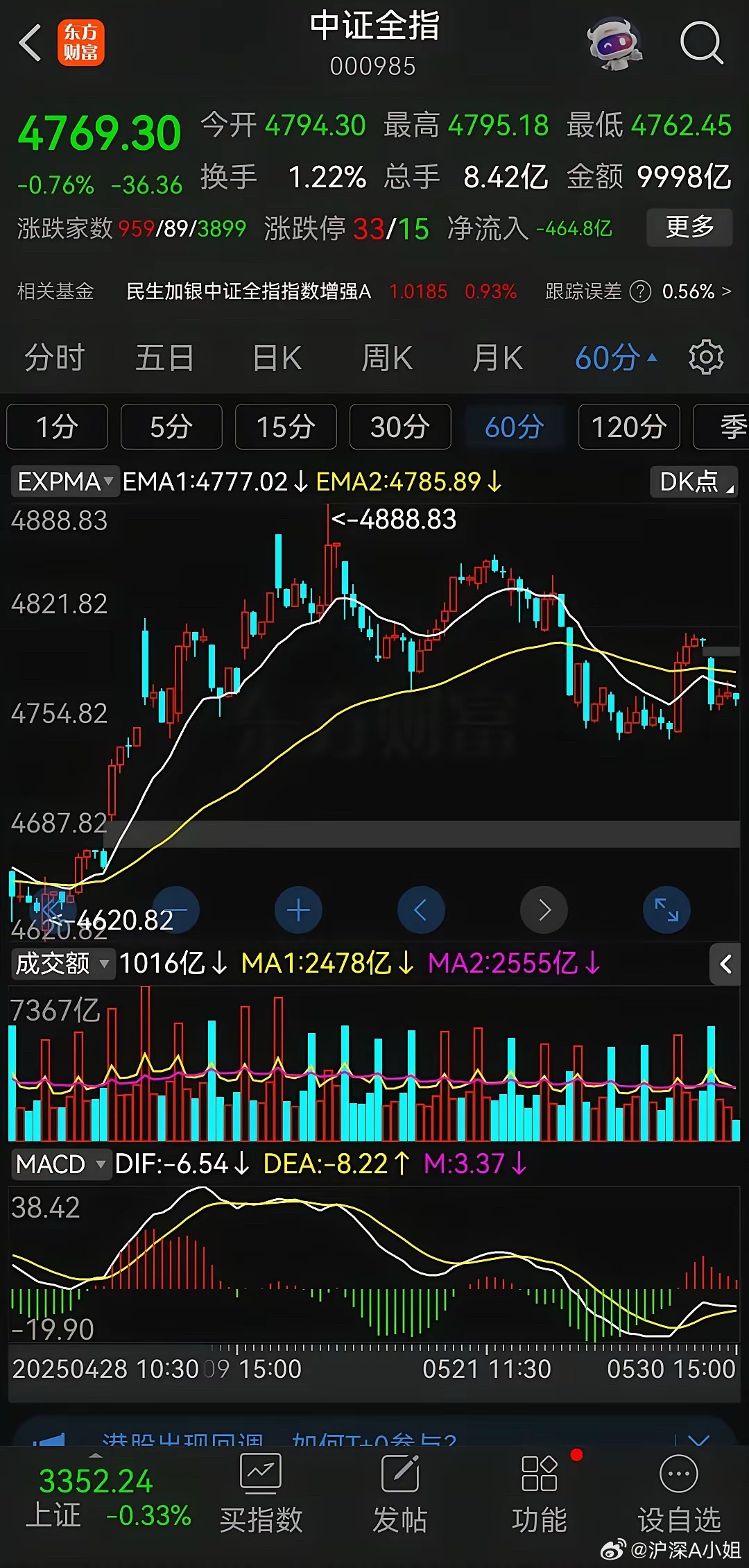Tap the 上证 3352.24 index ticker
Image resolution: width=749 pixels, height=1568 pixels.
[108, 1499]
